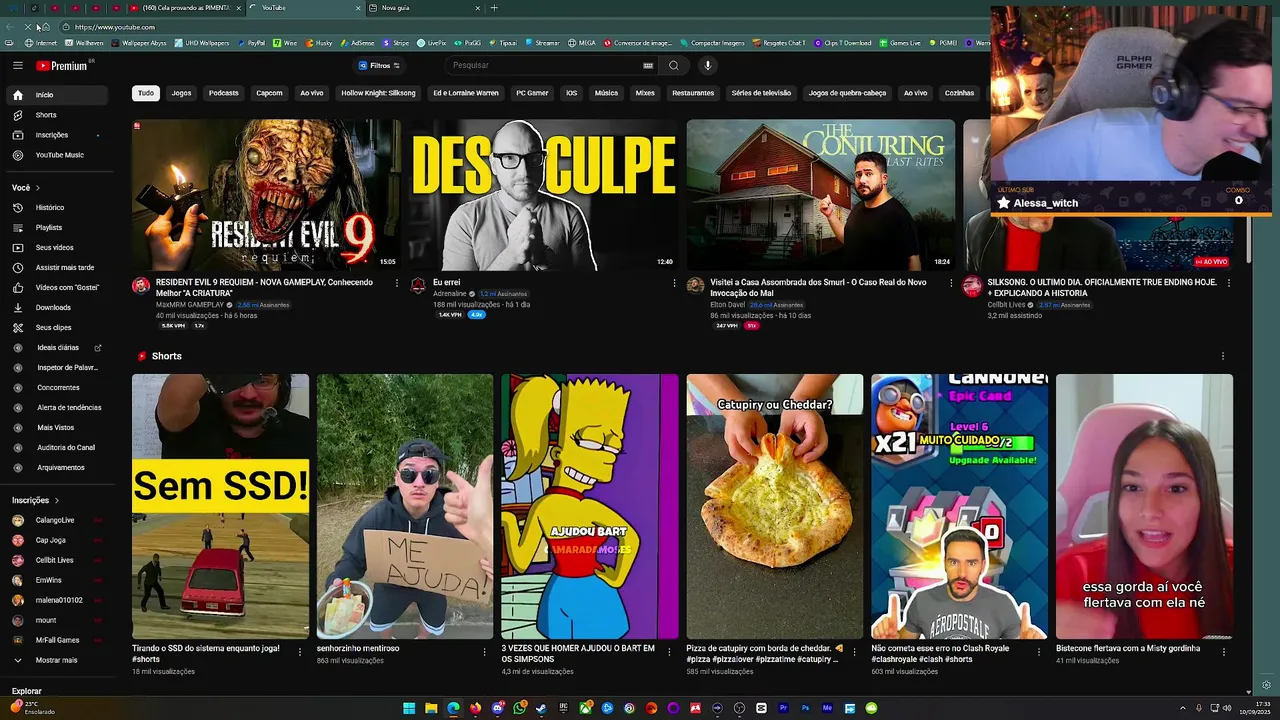Viewport: 1280px width, 720px height.
Task: Open WhatsApp from the taskbar
Action: pos(519,708)
